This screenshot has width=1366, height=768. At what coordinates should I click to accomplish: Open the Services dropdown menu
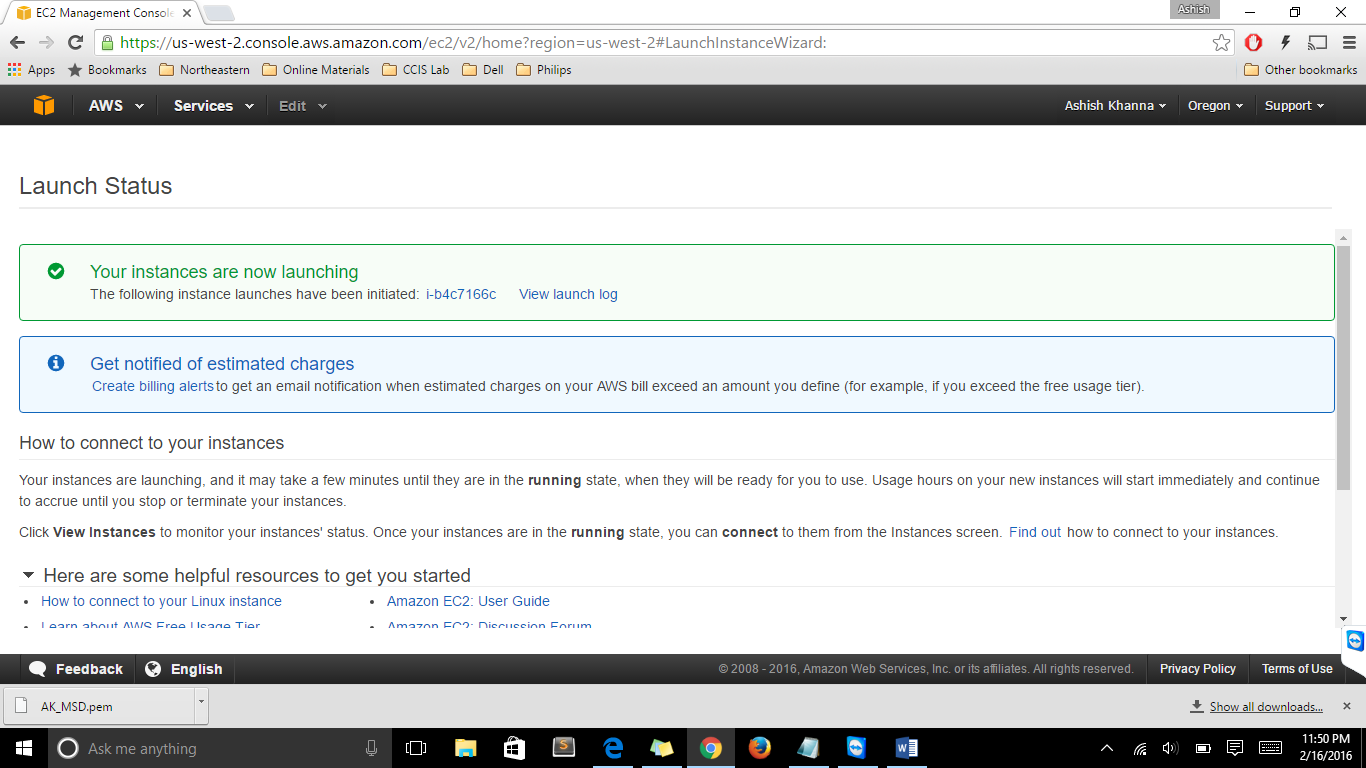213,106
